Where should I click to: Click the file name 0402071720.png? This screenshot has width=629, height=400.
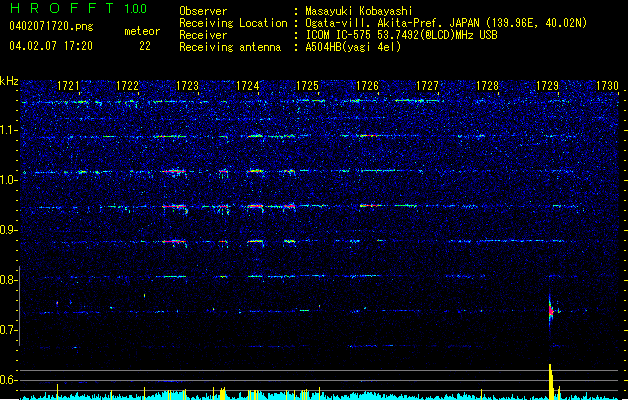(51, 26)
